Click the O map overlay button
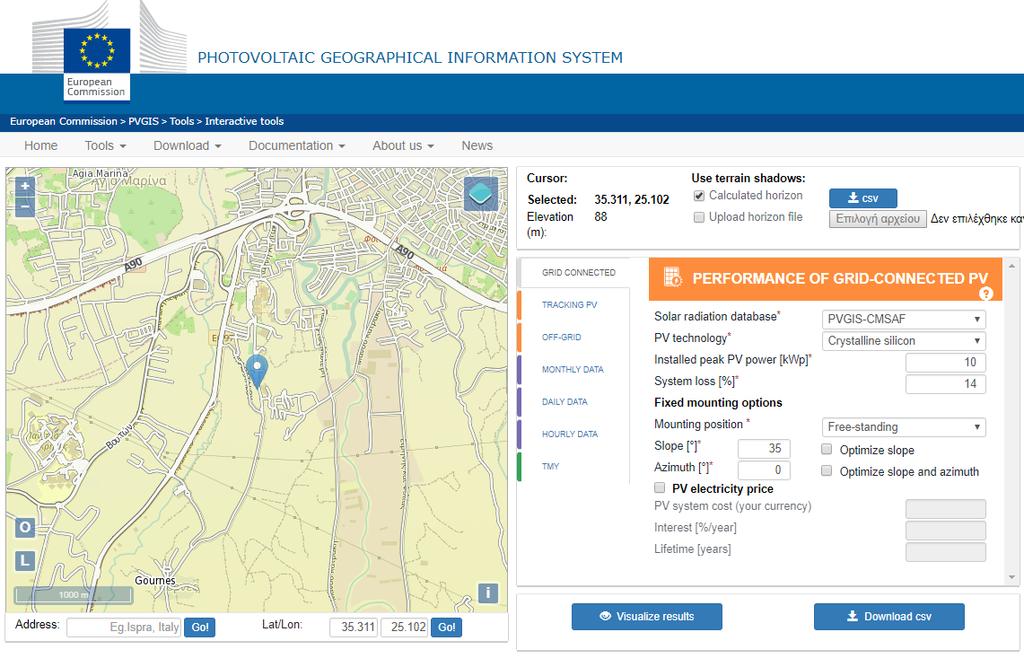This screenshot has width=1024, height=667. [25, 527]
